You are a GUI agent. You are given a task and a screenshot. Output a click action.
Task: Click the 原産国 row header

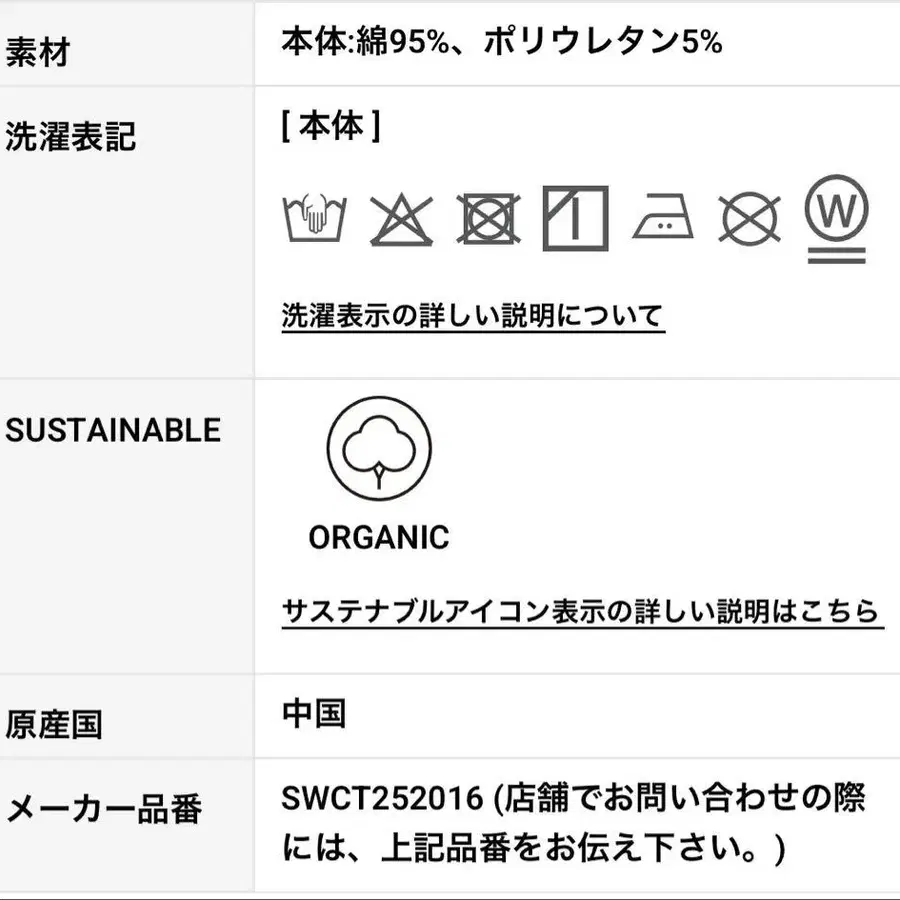tap(54, 724)
